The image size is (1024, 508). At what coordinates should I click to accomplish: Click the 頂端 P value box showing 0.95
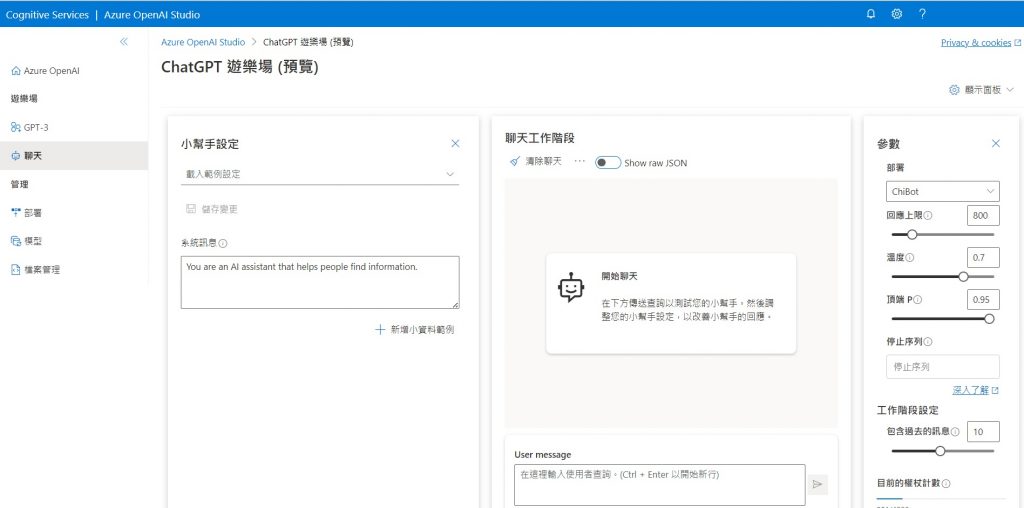[983, 300]
